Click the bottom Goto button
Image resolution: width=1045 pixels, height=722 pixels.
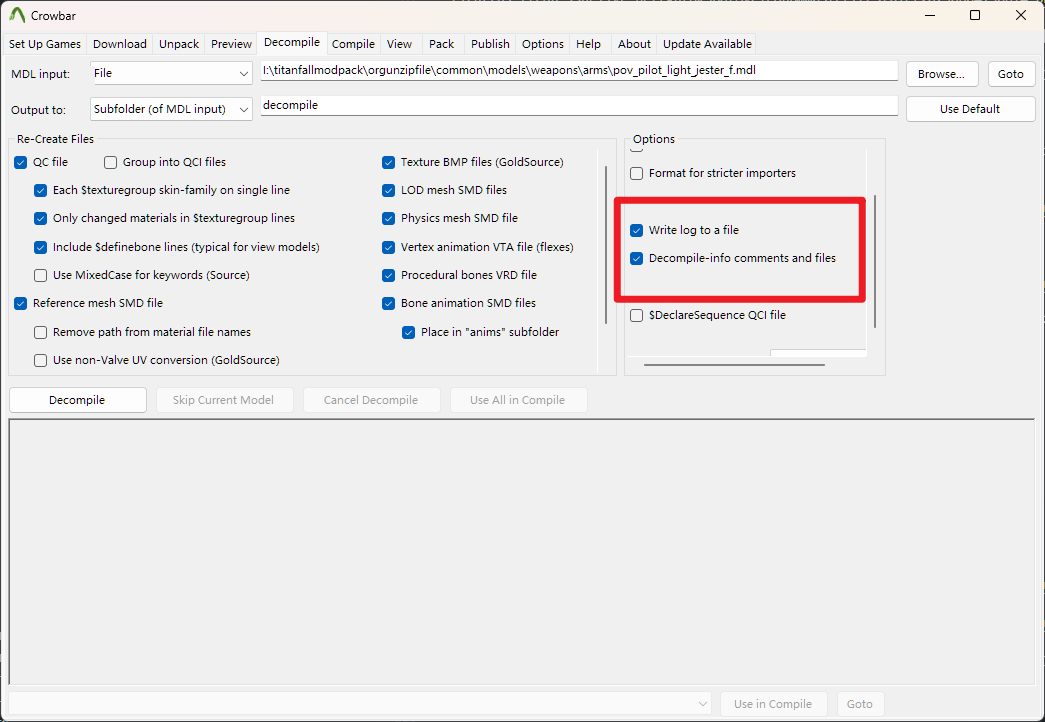click(x=860, y=704)
